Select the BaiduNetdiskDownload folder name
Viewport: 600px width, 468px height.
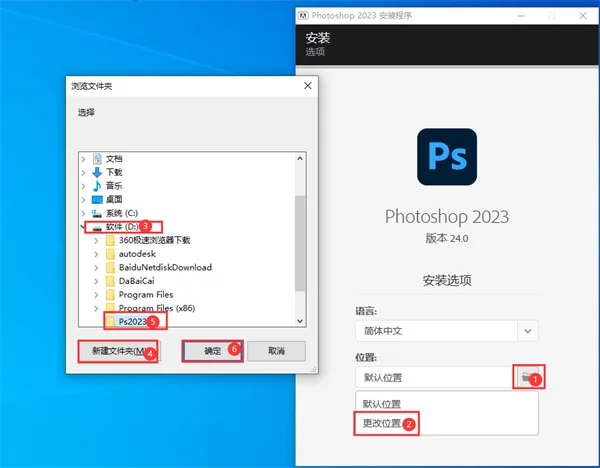[165, 267]
